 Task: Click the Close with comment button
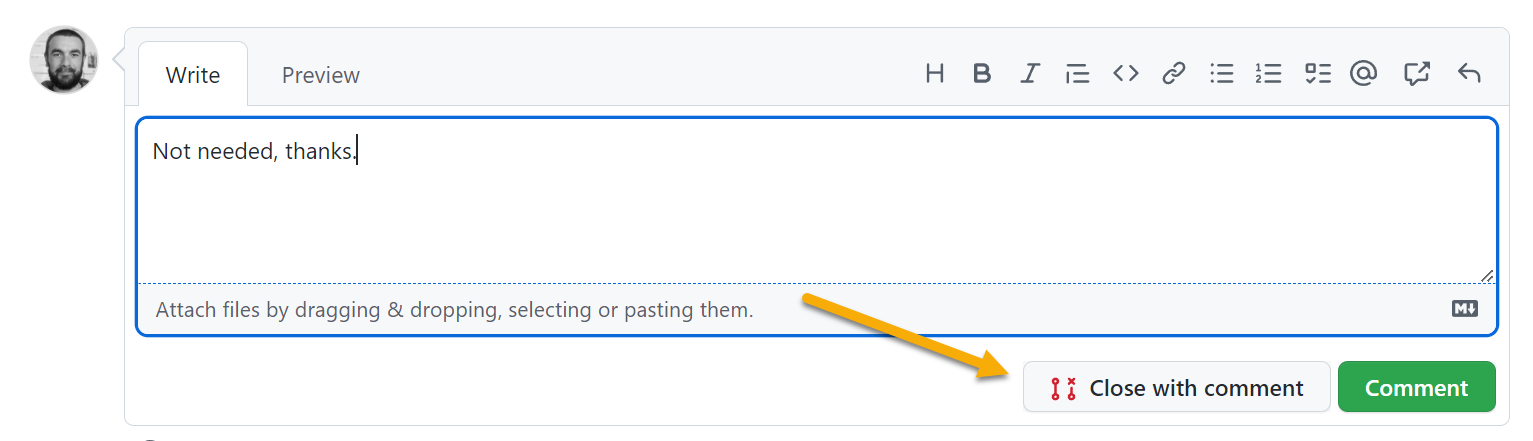coord(1176,387)
